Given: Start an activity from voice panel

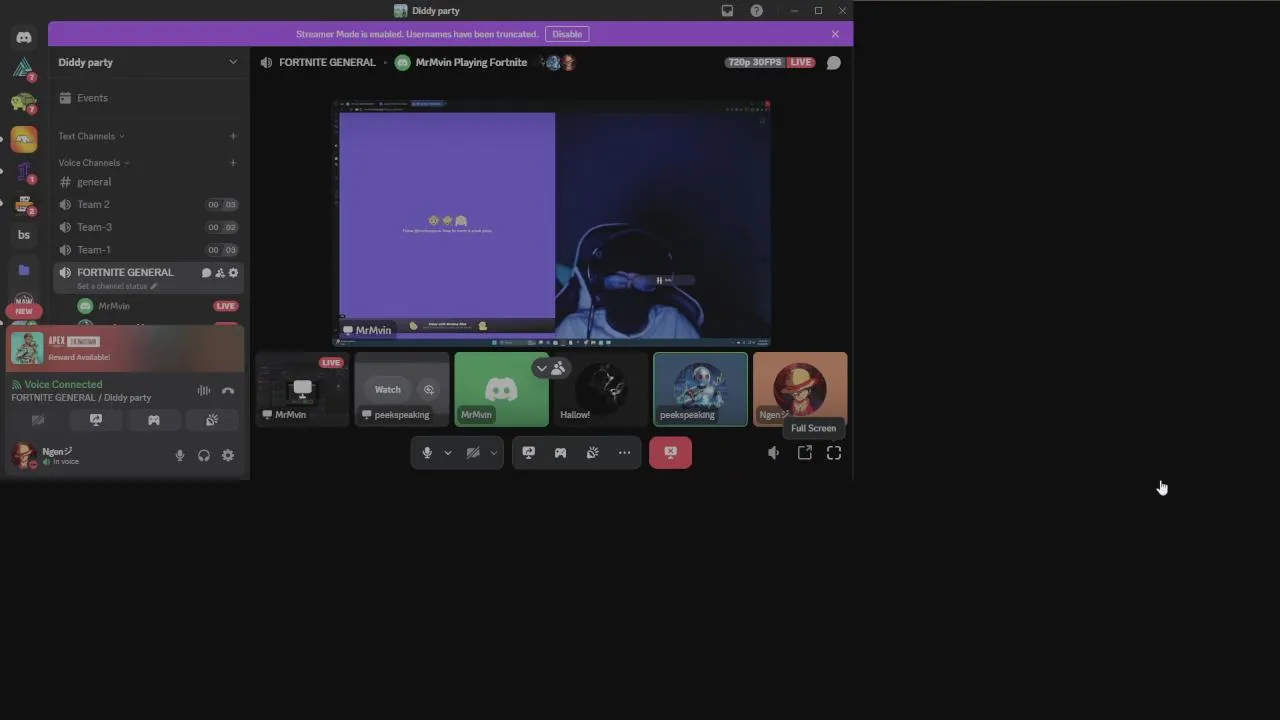Looking at the screenshot, I should [x=154, y=421].
